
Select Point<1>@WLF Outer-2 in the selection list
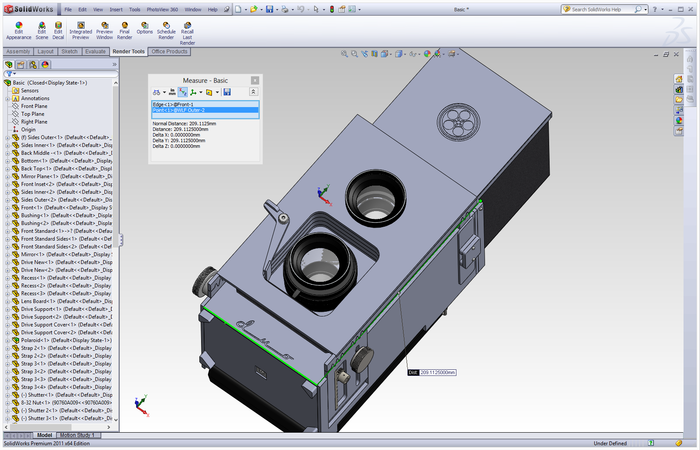click(205, 110)
